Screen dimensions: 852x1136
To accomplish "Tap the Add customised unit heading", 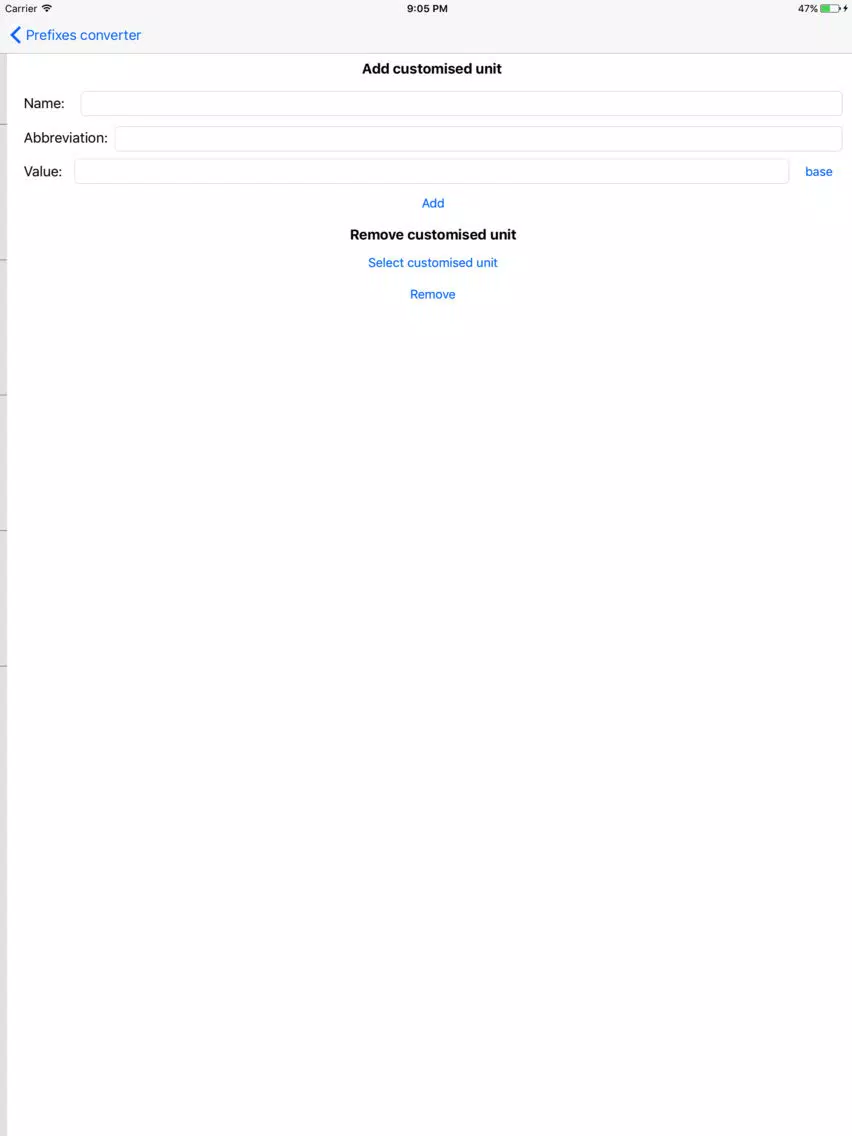I will (x=432, y=69).
